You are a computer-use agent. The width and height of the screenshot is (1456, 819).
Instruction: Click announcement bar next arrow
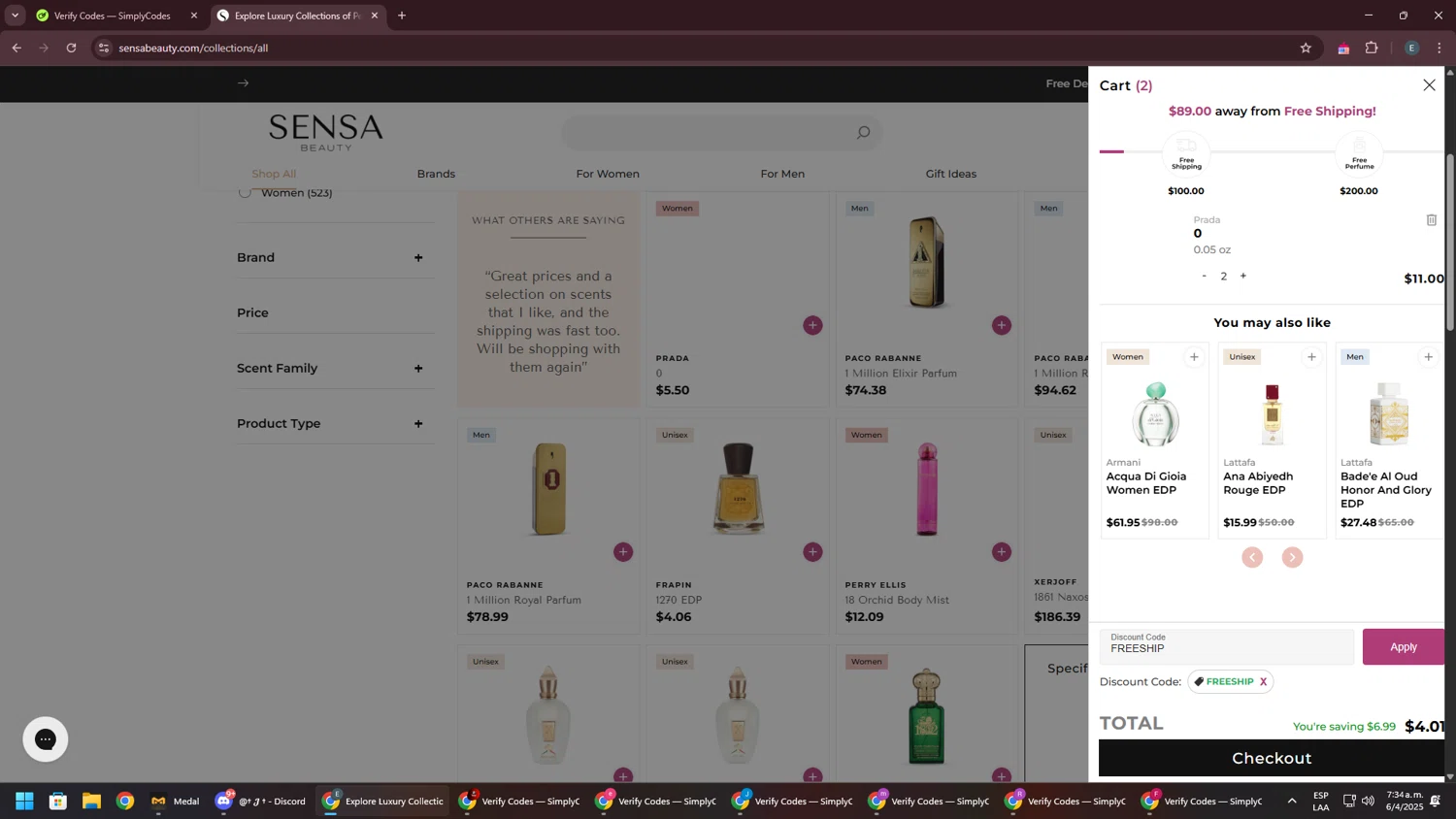pos(244,83)
